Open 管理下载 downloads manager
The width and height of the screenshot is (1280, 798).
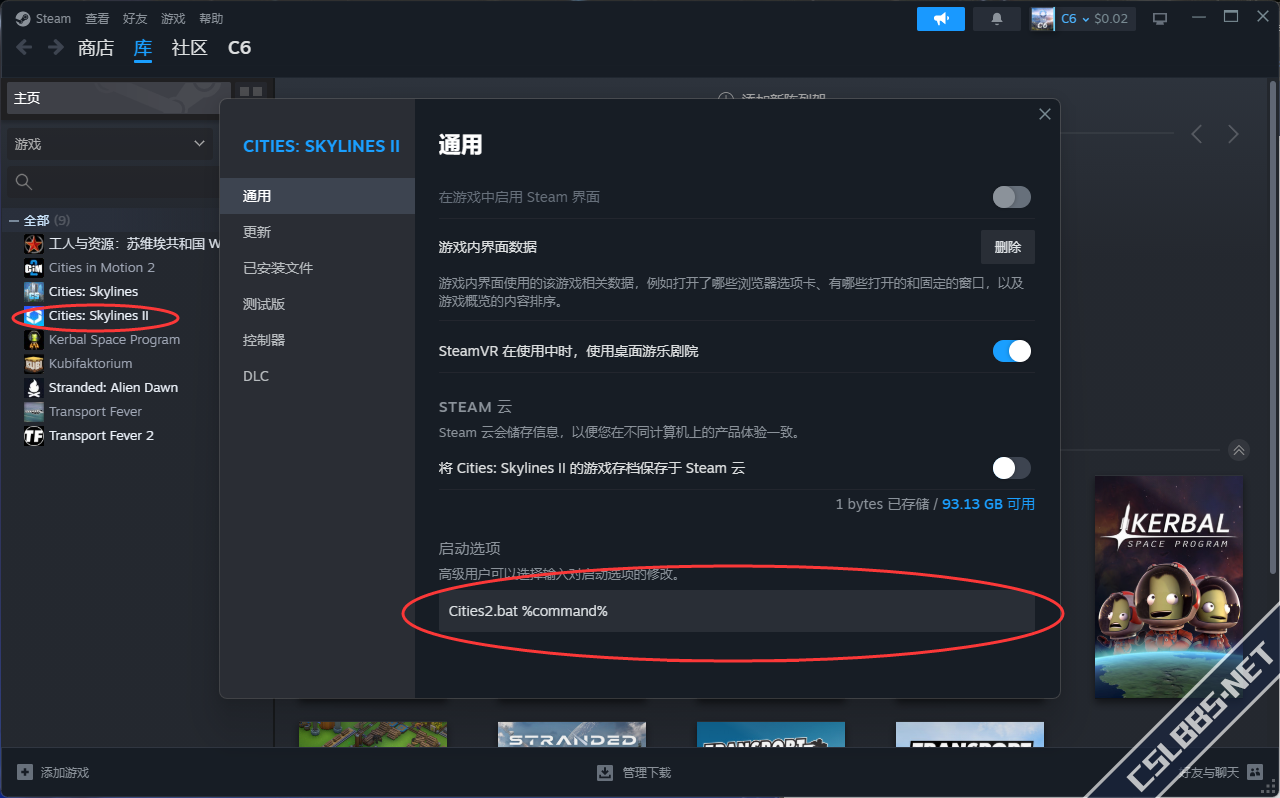[x=634, y=772]
